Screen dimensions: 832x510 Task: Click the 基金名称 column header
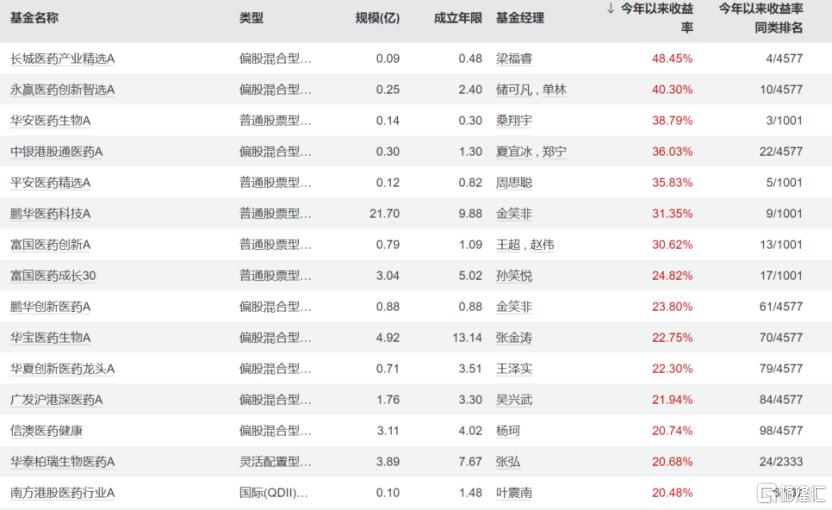[x=34, y=18]
